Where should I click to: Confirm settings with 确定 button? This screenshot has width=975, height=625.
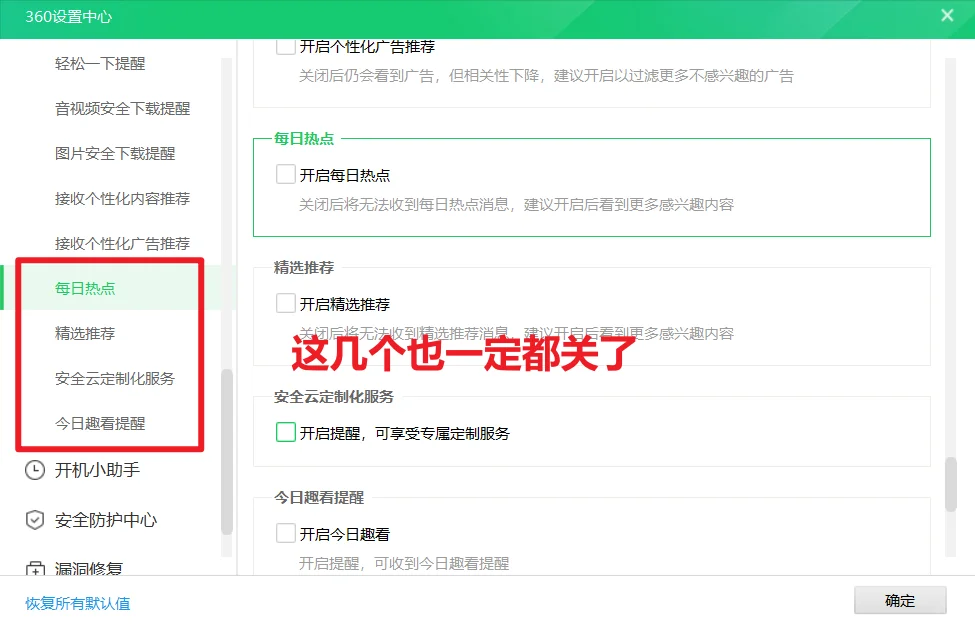tap(900, 601)
